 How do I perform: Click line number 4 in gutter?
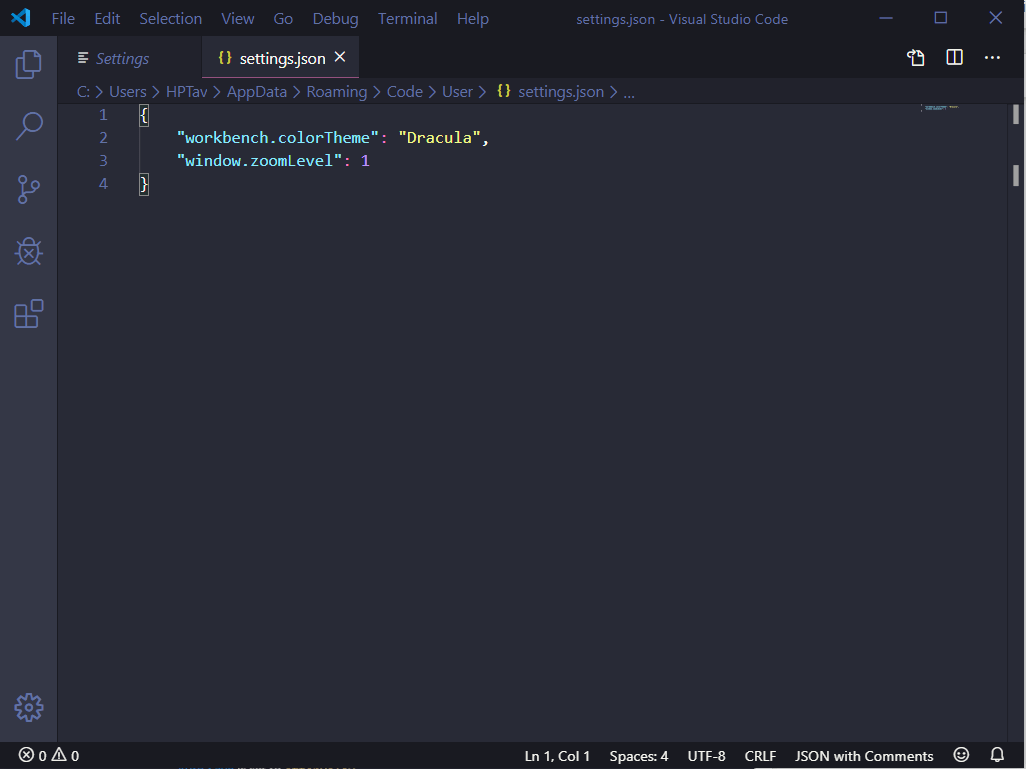point(103,184)
